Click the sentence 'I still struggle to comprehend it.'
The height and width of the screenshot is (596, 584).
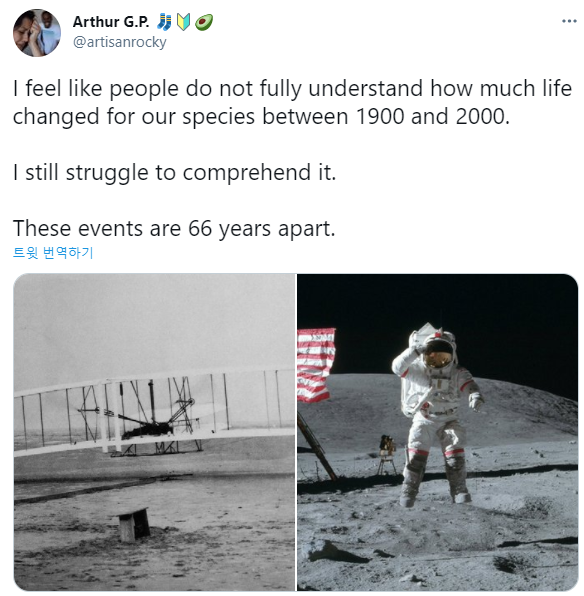click(175, 173)
